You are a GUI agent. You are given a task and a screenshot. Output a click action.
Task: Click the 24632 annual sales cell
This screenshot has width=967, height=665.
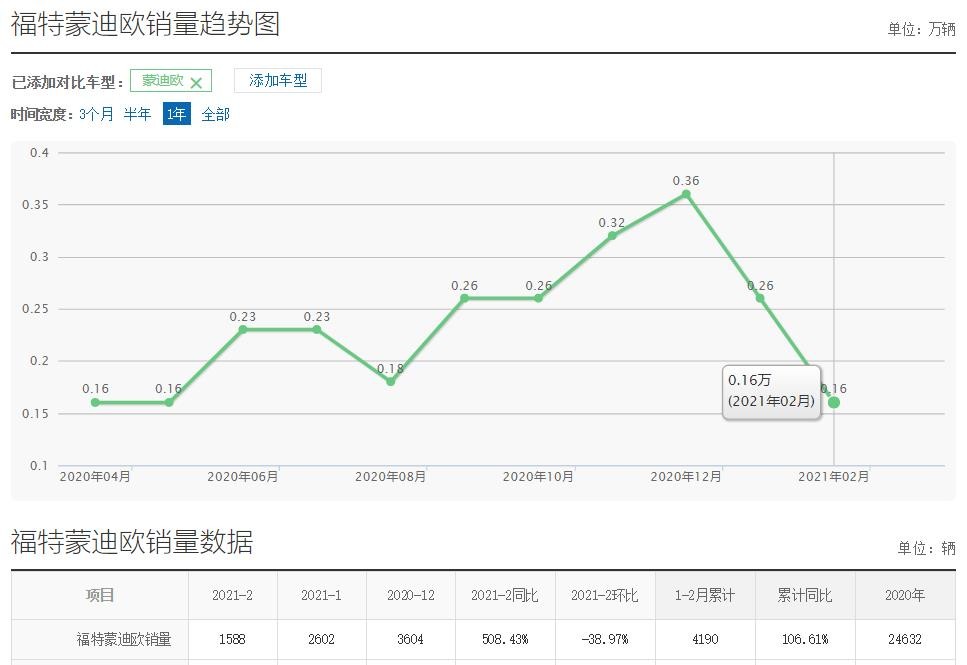tap(905, 639)
